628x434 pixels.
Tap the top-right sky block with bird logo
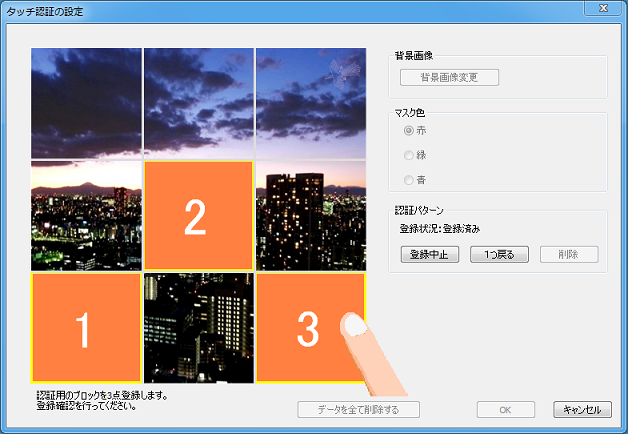(x=311, y=103)
